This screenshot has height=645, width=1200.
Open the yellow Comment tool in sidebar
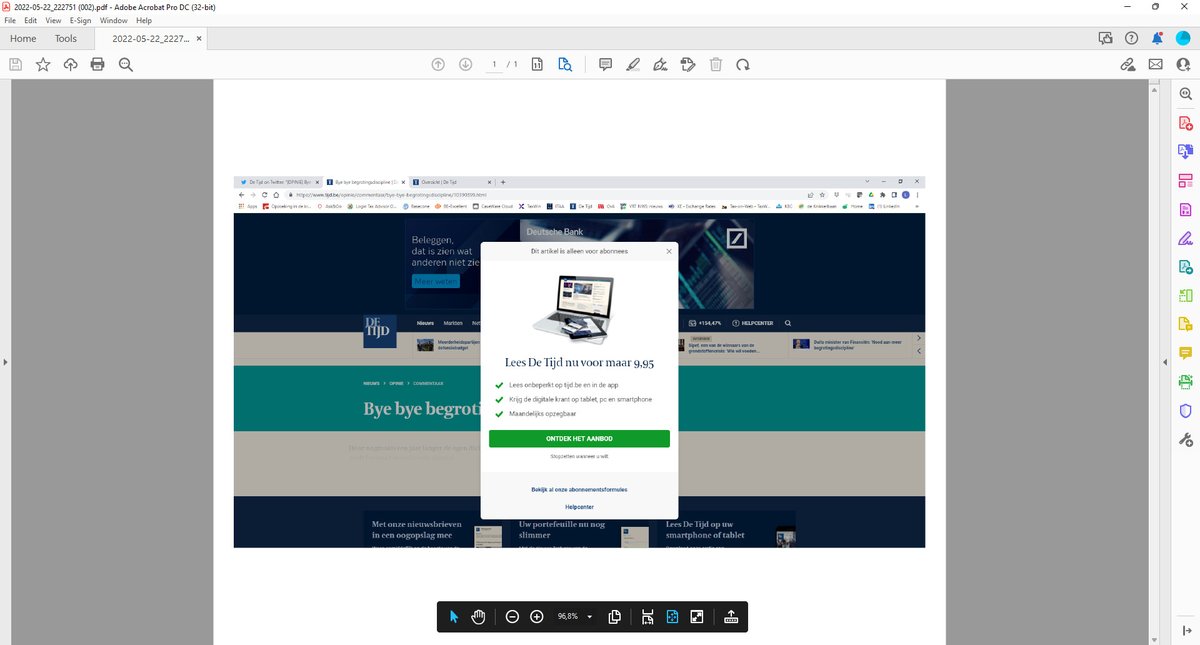coord(1186,353)
